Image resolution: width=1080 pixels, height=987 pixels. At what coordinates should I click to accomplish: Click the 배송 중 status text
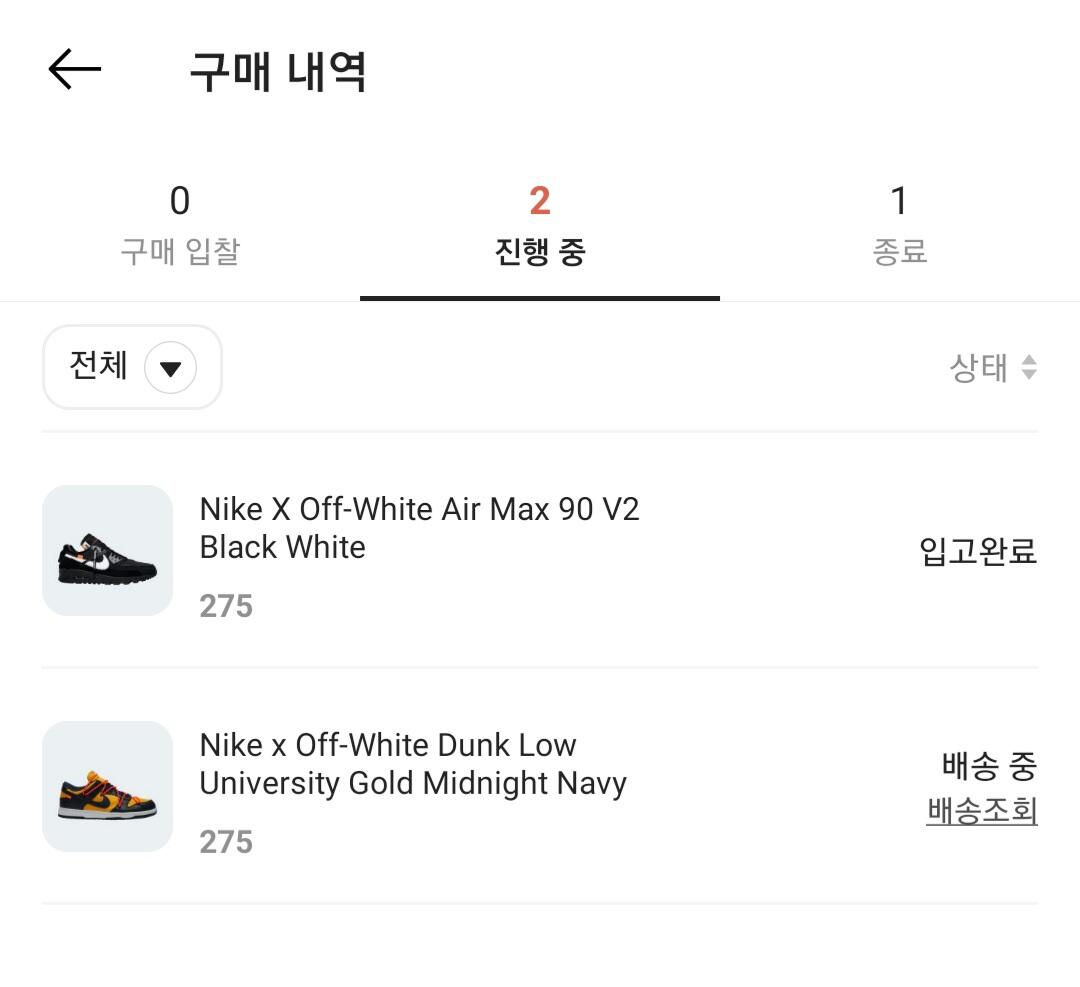(989, 767)
